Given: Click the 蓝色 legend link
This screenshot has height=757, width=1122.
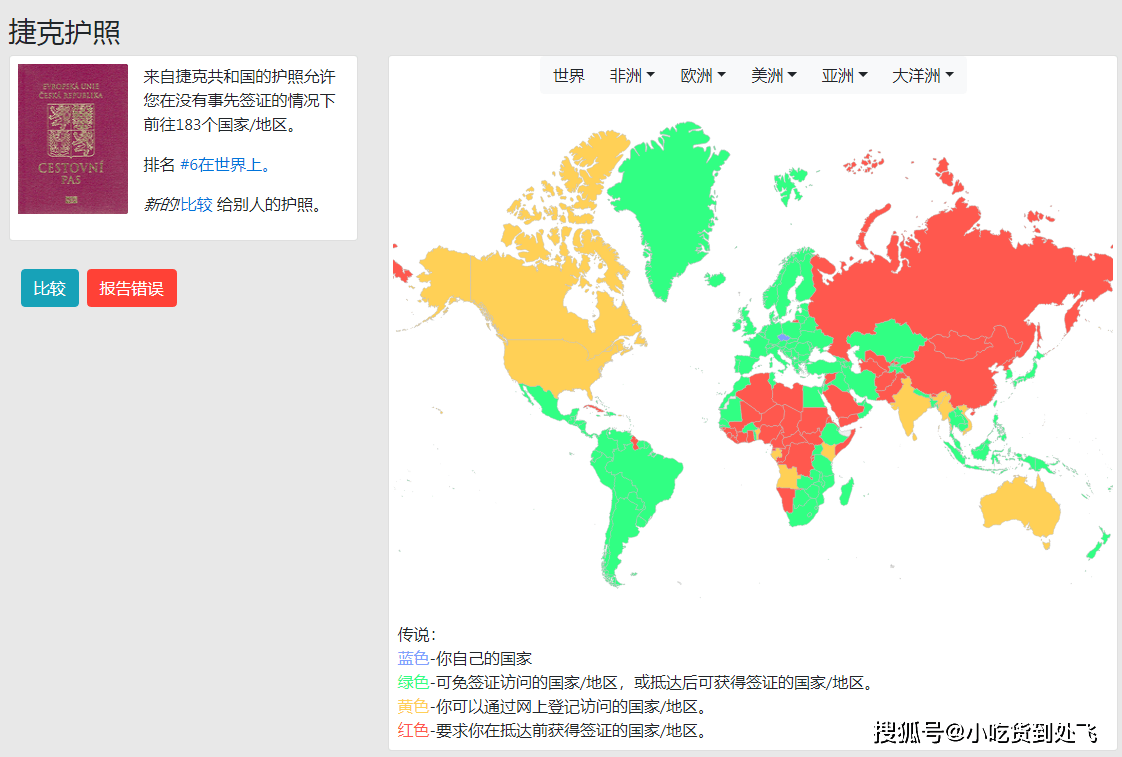Looking at the screenshot, I should click(x=412, y=658).
